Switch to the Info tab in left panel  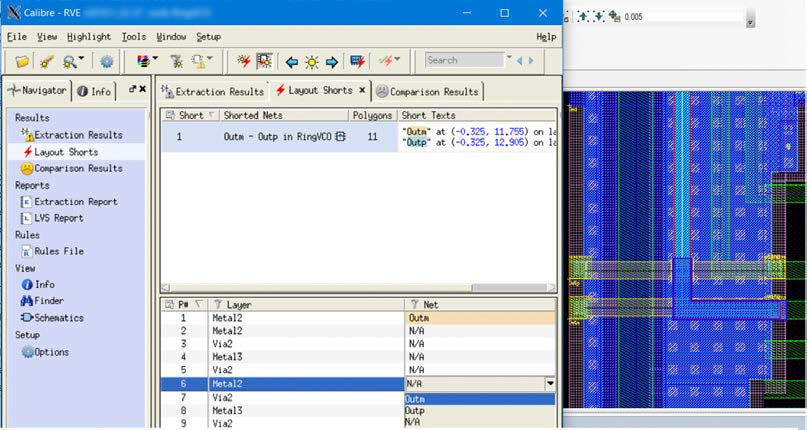coord(94,91)
